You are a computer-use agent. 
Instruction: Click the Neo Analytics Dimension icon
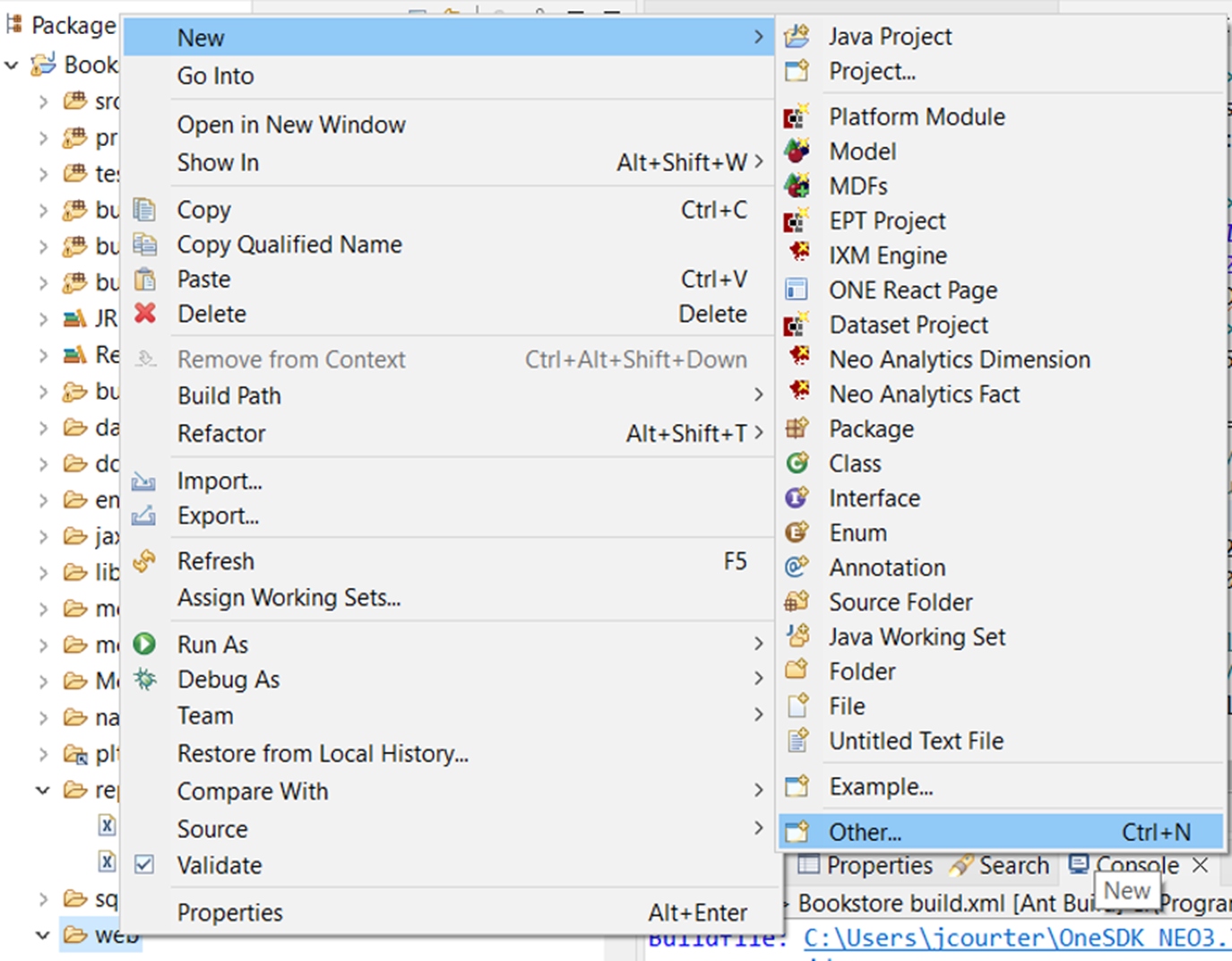tap(798, 358)
